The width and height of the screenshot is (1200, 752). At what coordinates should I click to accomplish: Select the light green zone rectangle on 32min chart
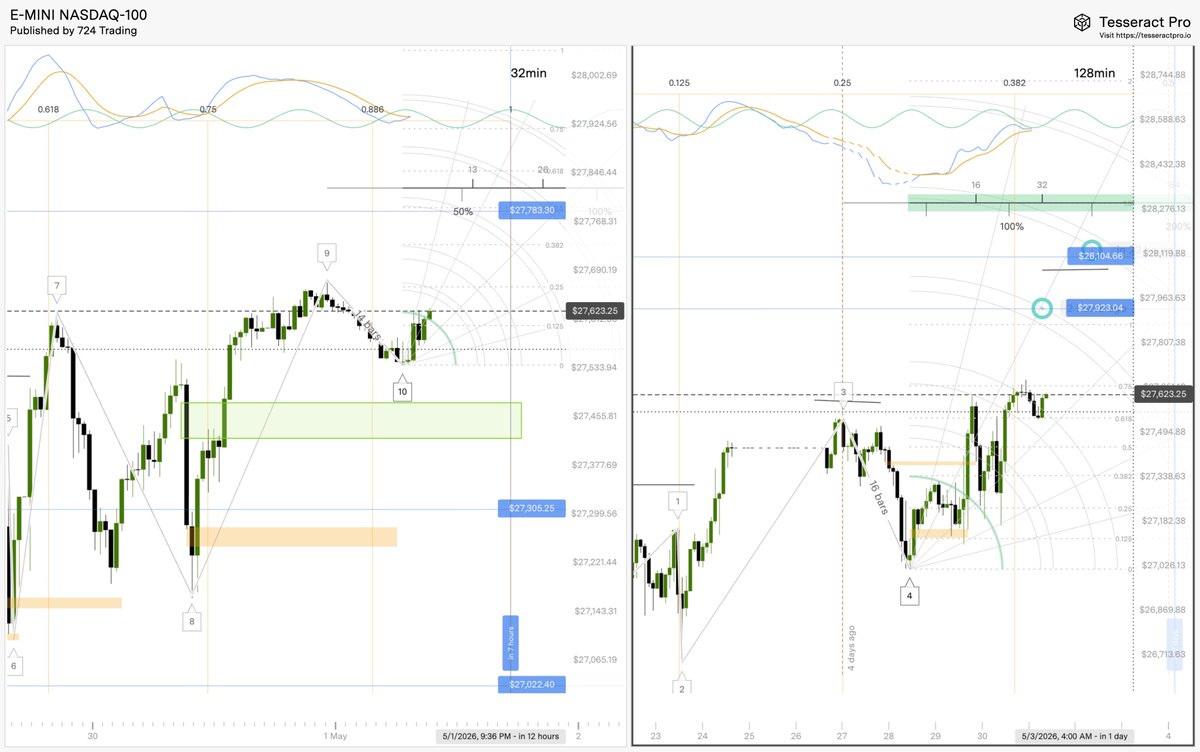tap(351, 420)
